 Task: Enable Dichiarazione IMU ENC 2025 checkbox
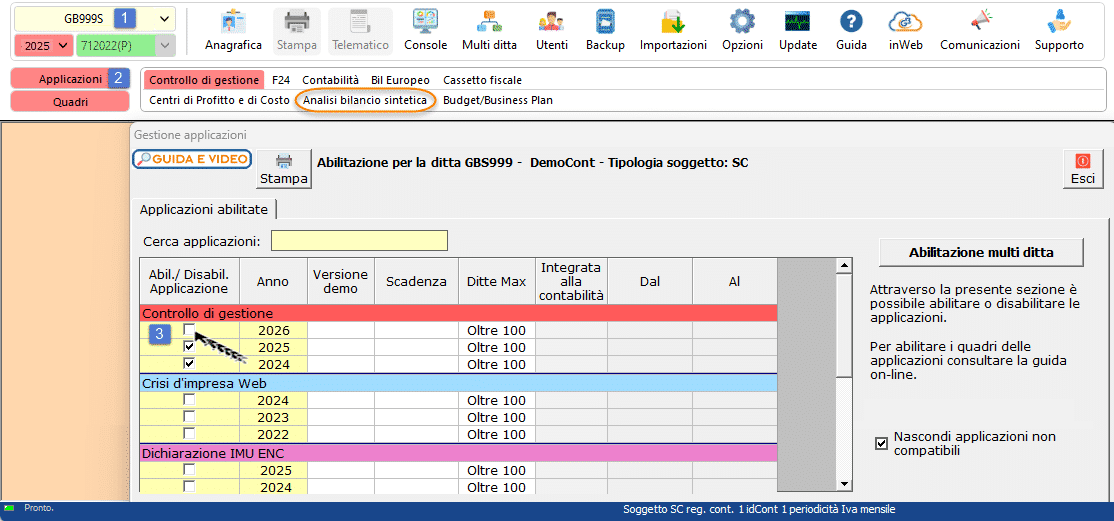click(189, 469)
